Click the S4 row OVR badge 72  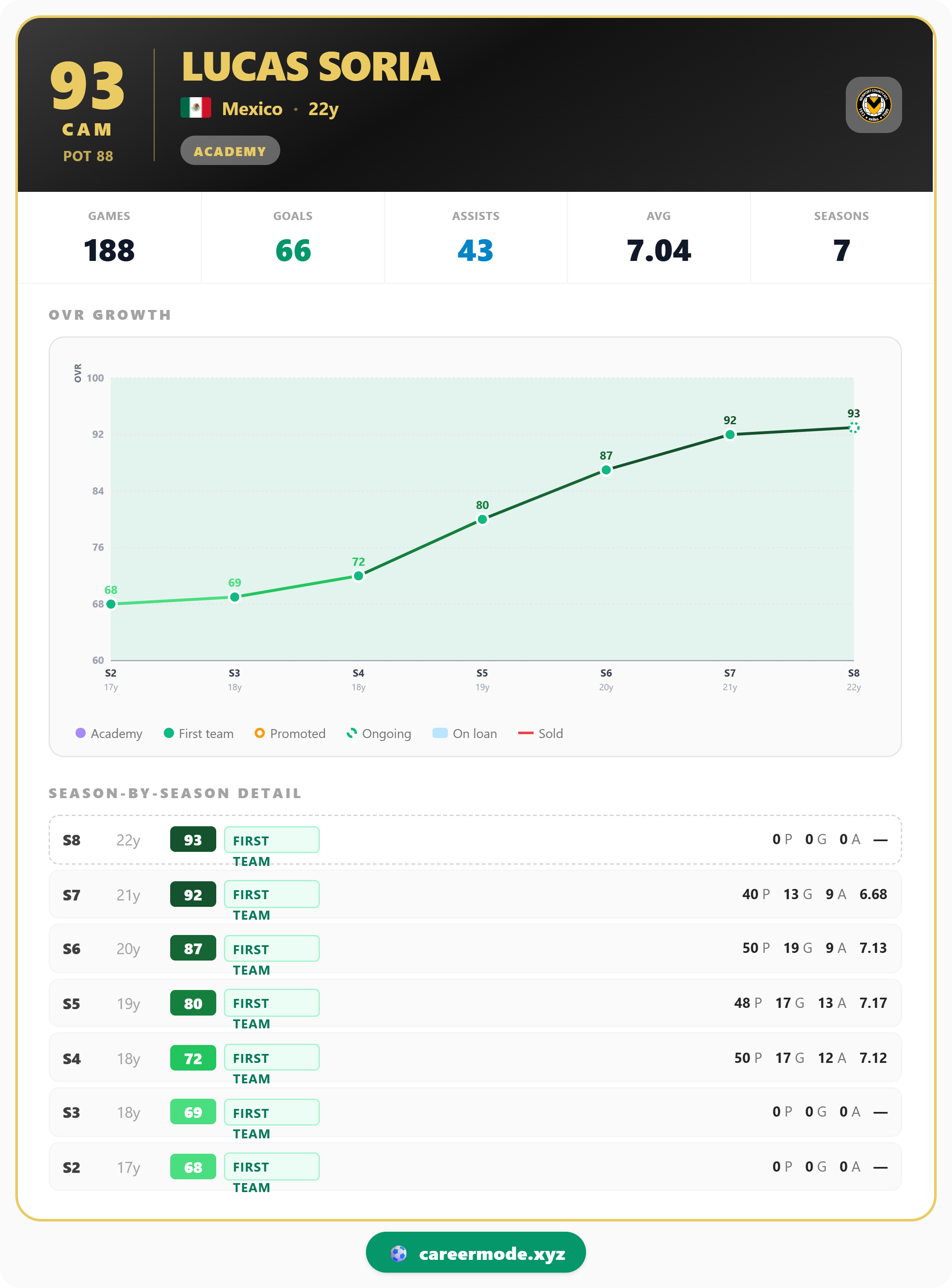193,1058
